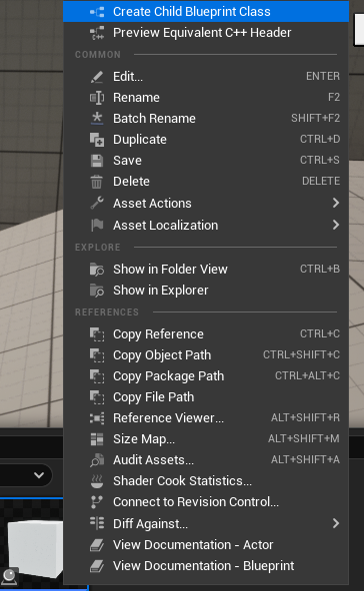
Task: Click the floppy disk Save icon
Action: [97, 161]
